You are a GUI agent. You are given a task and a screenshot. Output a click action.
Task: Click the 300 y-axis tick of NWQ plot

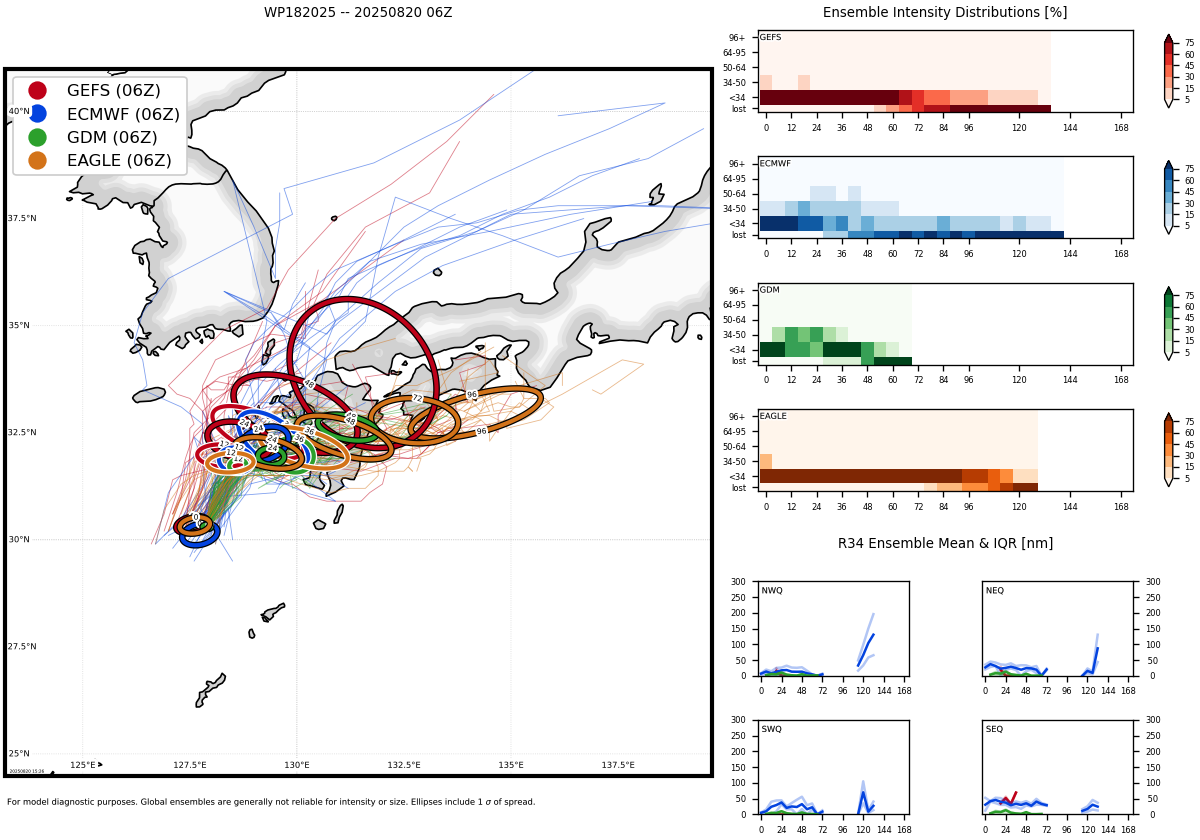point(739,582)
